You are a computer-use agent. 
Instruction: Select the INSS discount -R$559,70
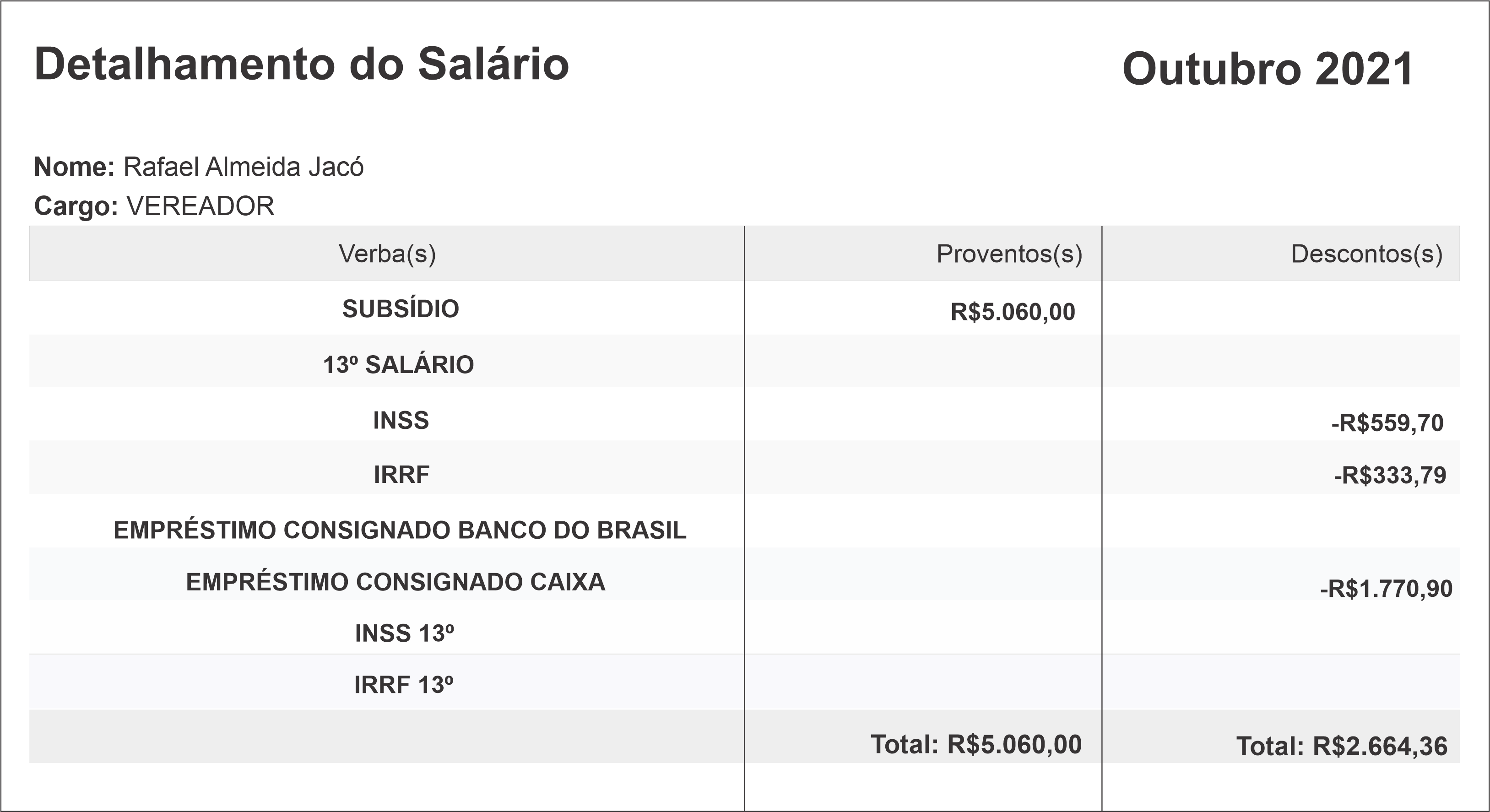[1387, 423]
